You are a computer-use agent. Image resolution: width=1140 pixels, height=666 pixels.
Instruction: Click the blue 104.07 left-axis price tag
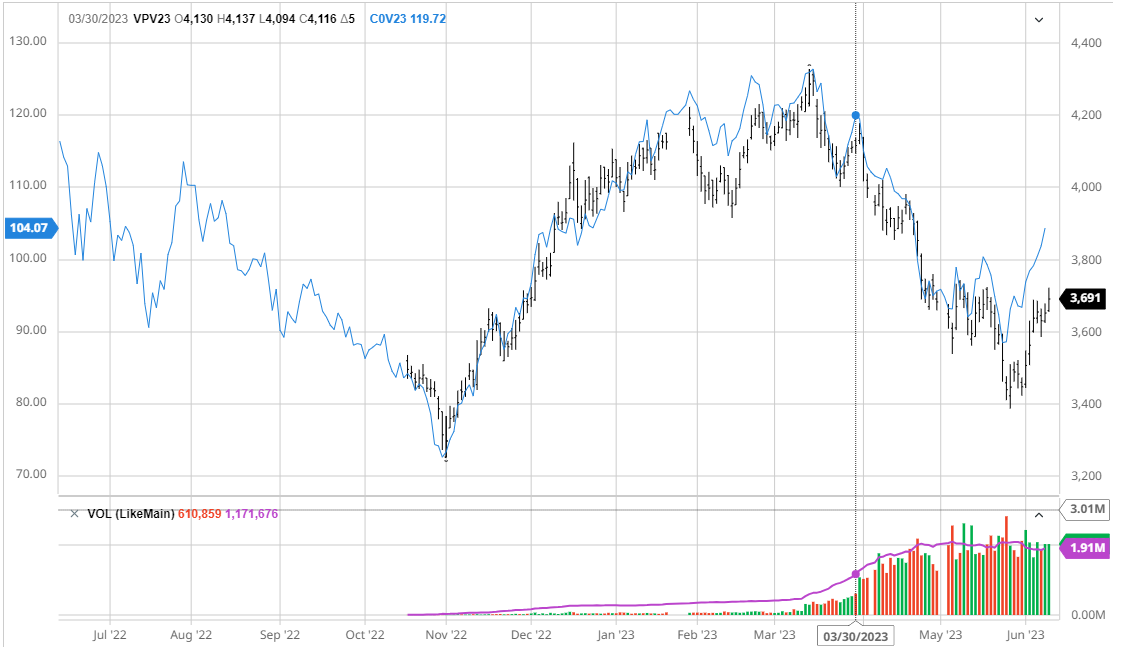(x=28, y=228)
